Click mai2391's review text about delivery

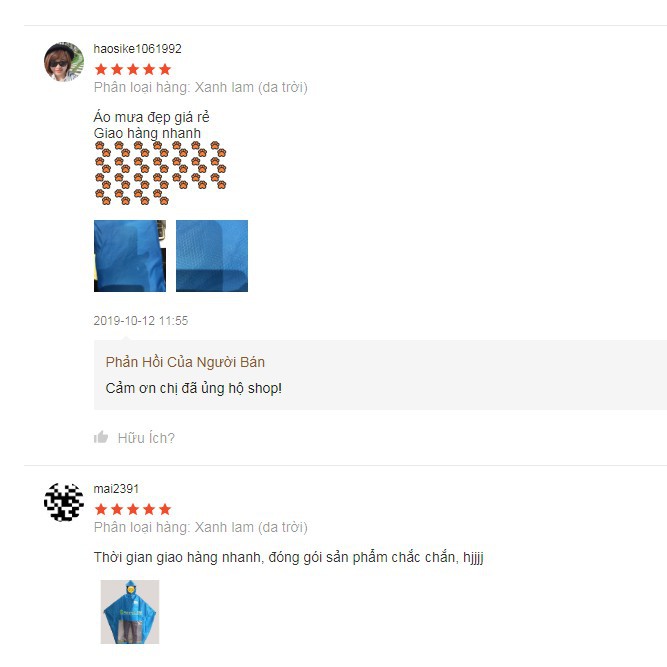click(x=289, y=557)
